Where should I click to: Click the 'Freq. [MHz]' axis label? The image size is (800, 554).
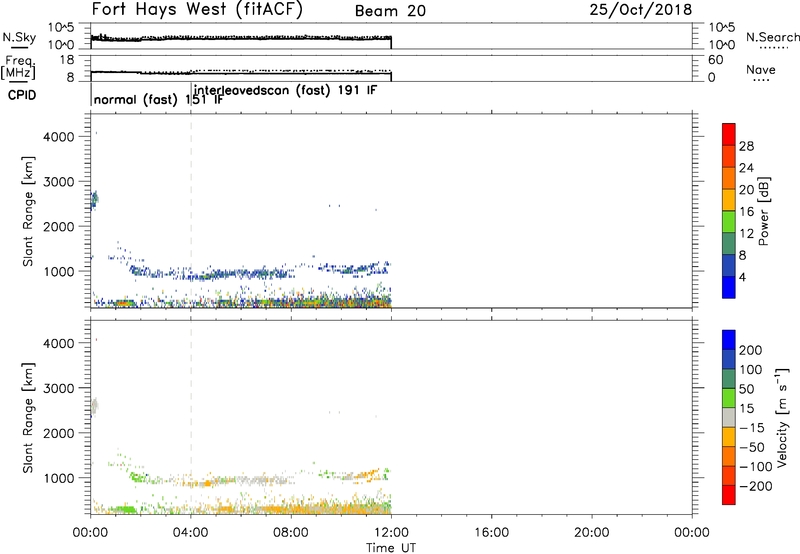coord(18,67)
